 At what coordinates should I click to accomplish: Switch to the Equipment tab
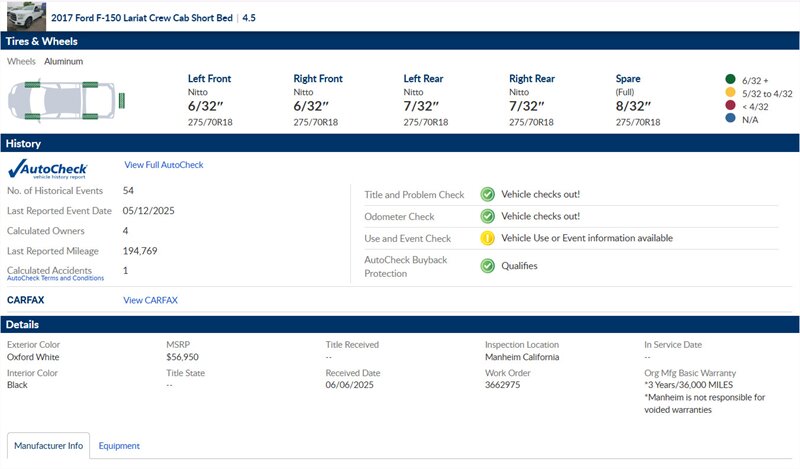(119, 446)
